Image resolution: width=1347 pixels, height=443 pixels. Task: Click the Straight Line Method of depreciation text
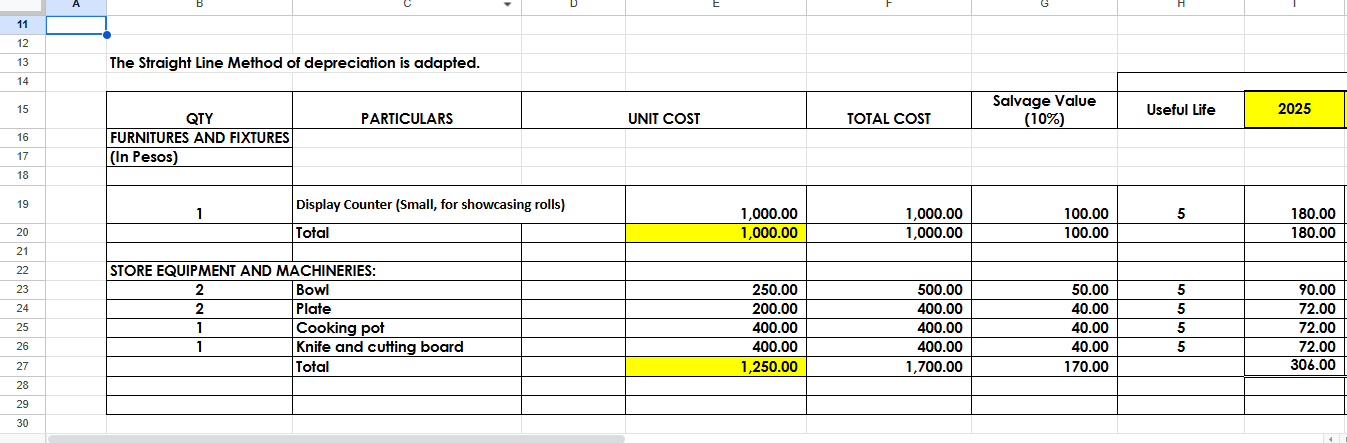[x=294, y=63]
